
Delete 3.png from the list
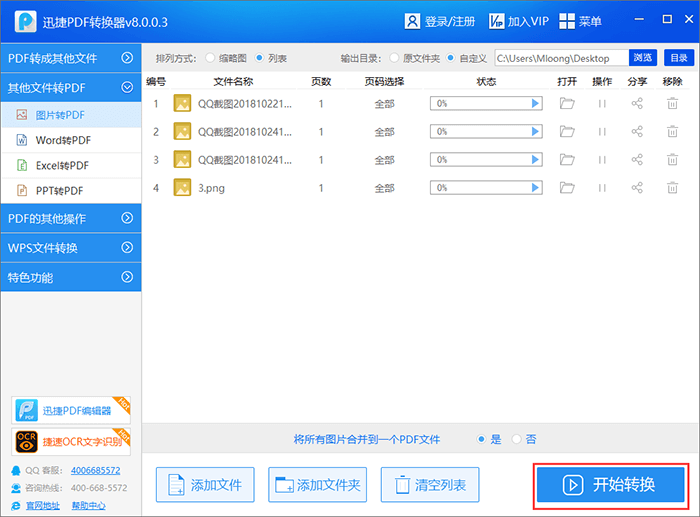tap(672, 188)
